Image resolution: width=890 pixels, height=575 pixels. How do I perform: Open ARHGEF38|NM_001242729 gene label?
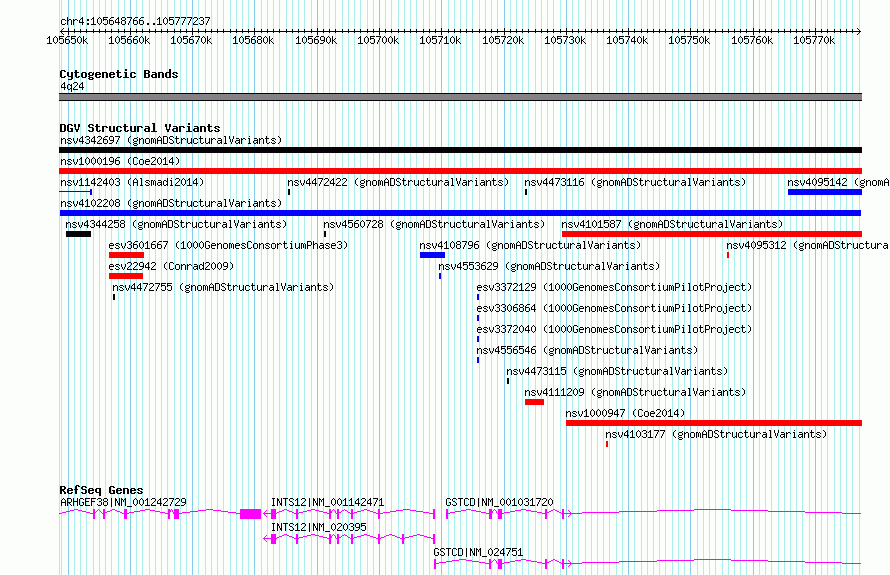coord(123,502)
